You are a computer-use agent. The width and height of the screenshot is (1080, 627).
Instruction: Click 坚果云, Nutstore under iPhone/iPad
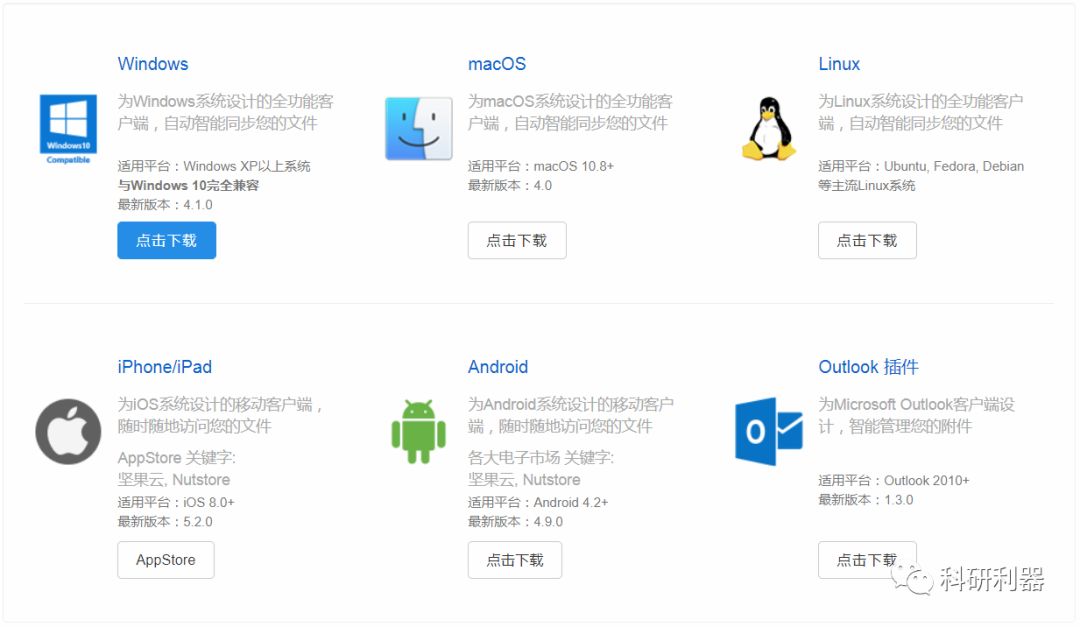[174, 480]
